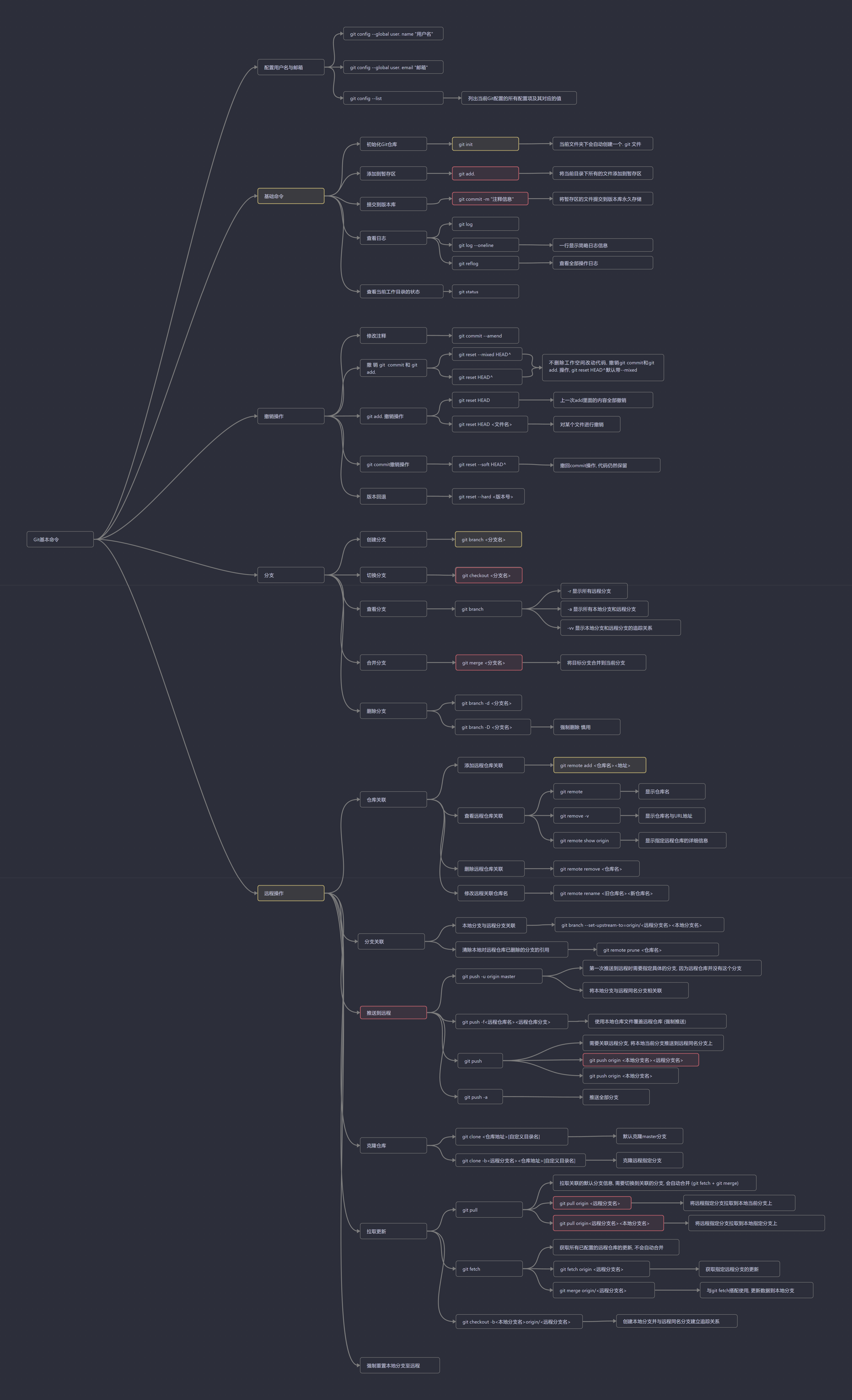Select the '分支关联' node
Screen dimensions: 852x1400
[391, 941]
